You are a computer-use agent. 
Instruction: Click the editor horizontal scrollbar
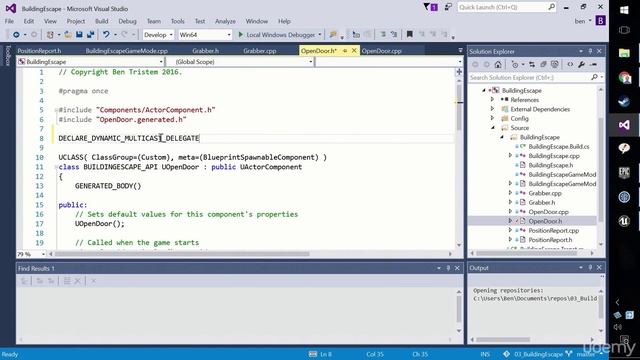[x=182, y=254]
